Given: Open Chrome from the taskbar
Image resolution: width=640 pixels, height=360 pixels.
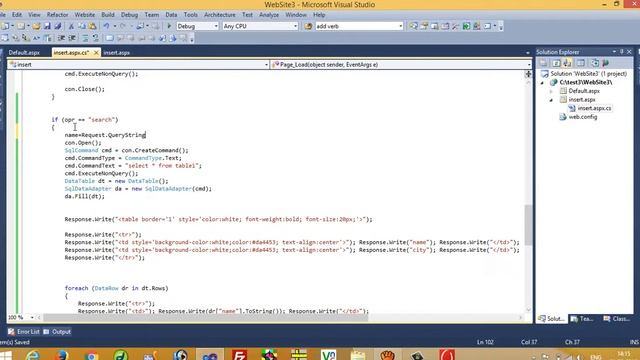Looking at the screenshot, I should pos(91,355).
